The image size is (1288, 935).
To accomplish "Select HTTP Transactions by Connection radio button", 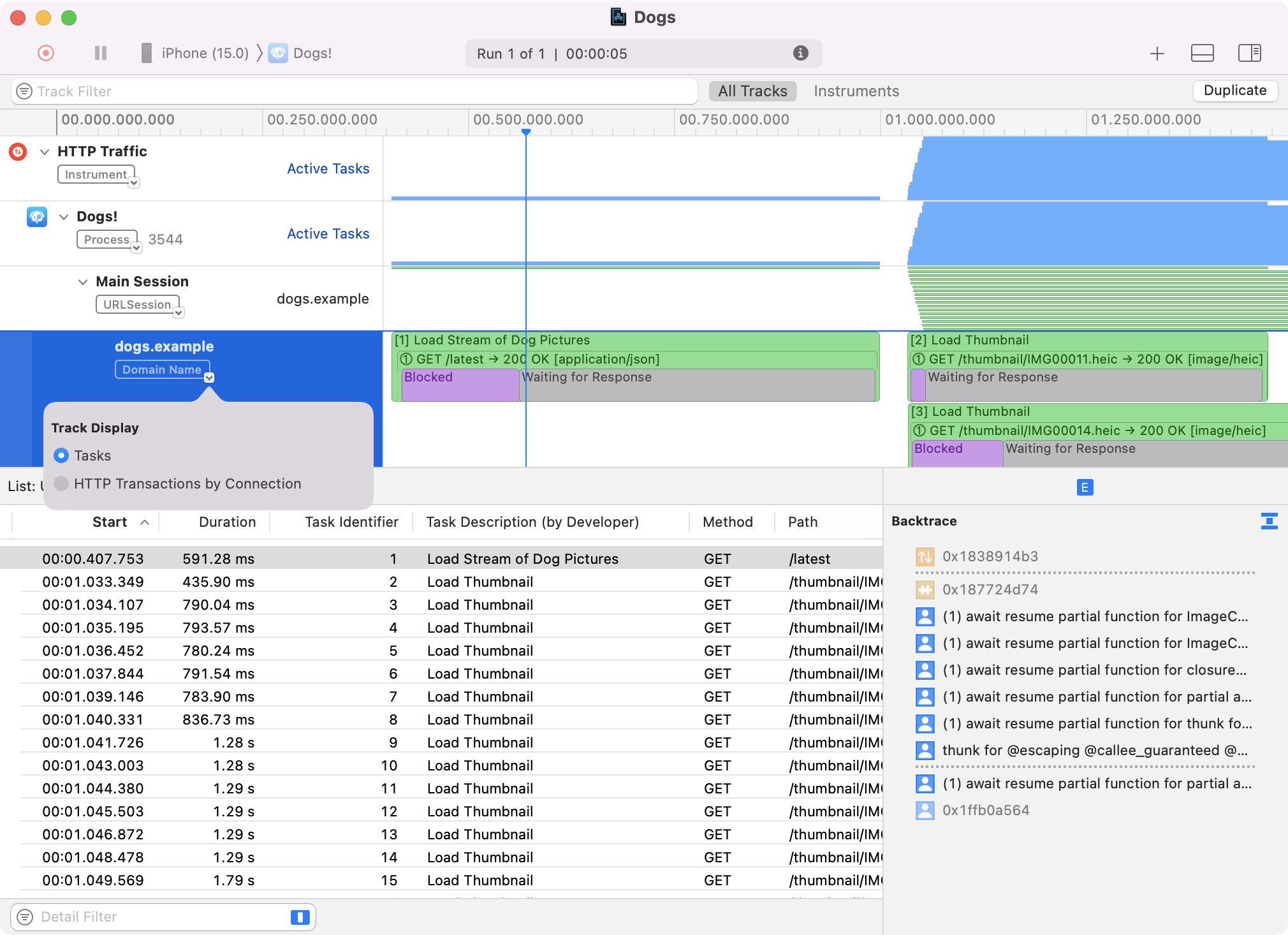I will [62, 483].
